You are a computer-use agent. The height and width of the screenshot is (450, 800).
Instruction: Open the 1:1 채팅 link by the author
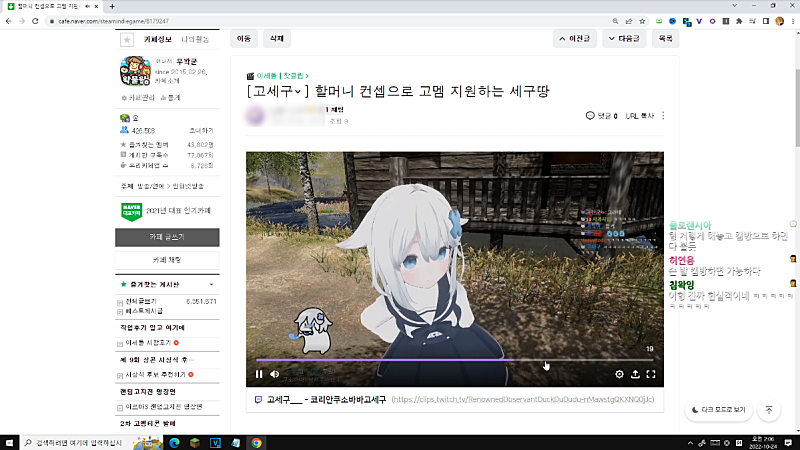(334, 110)
